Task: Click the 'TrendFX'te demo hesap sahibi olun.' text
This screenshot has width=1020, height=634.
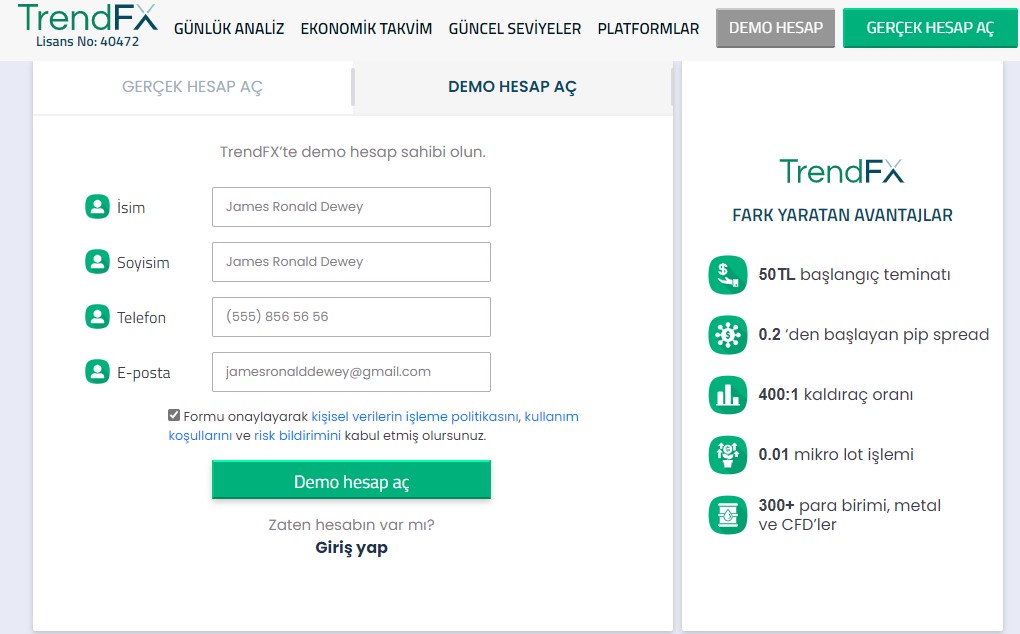Action: tap(353, 152)
